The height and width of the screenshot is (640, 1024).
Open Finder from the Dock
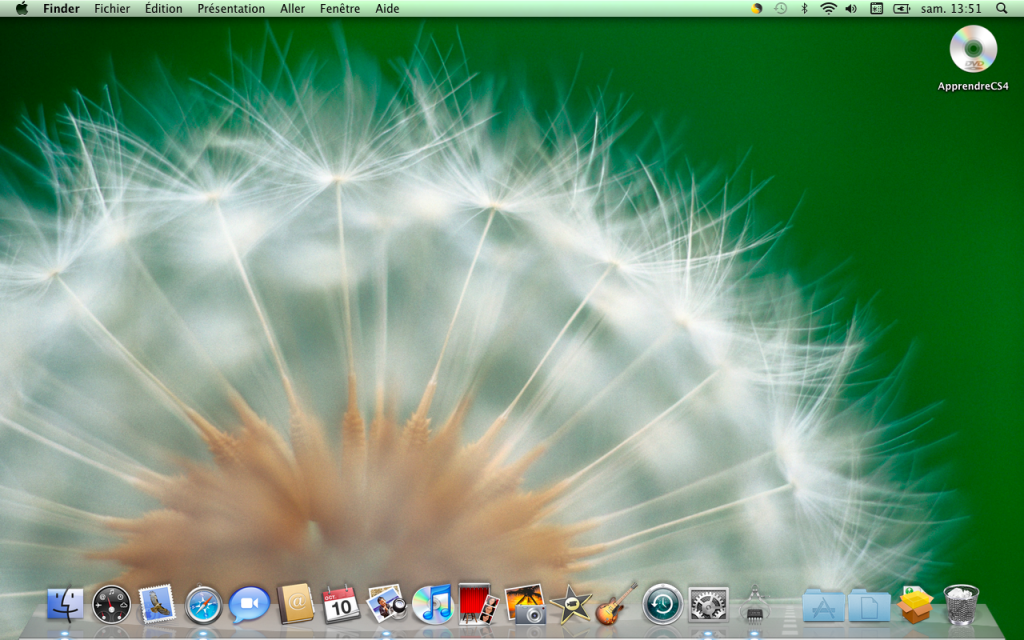[65, 604]
